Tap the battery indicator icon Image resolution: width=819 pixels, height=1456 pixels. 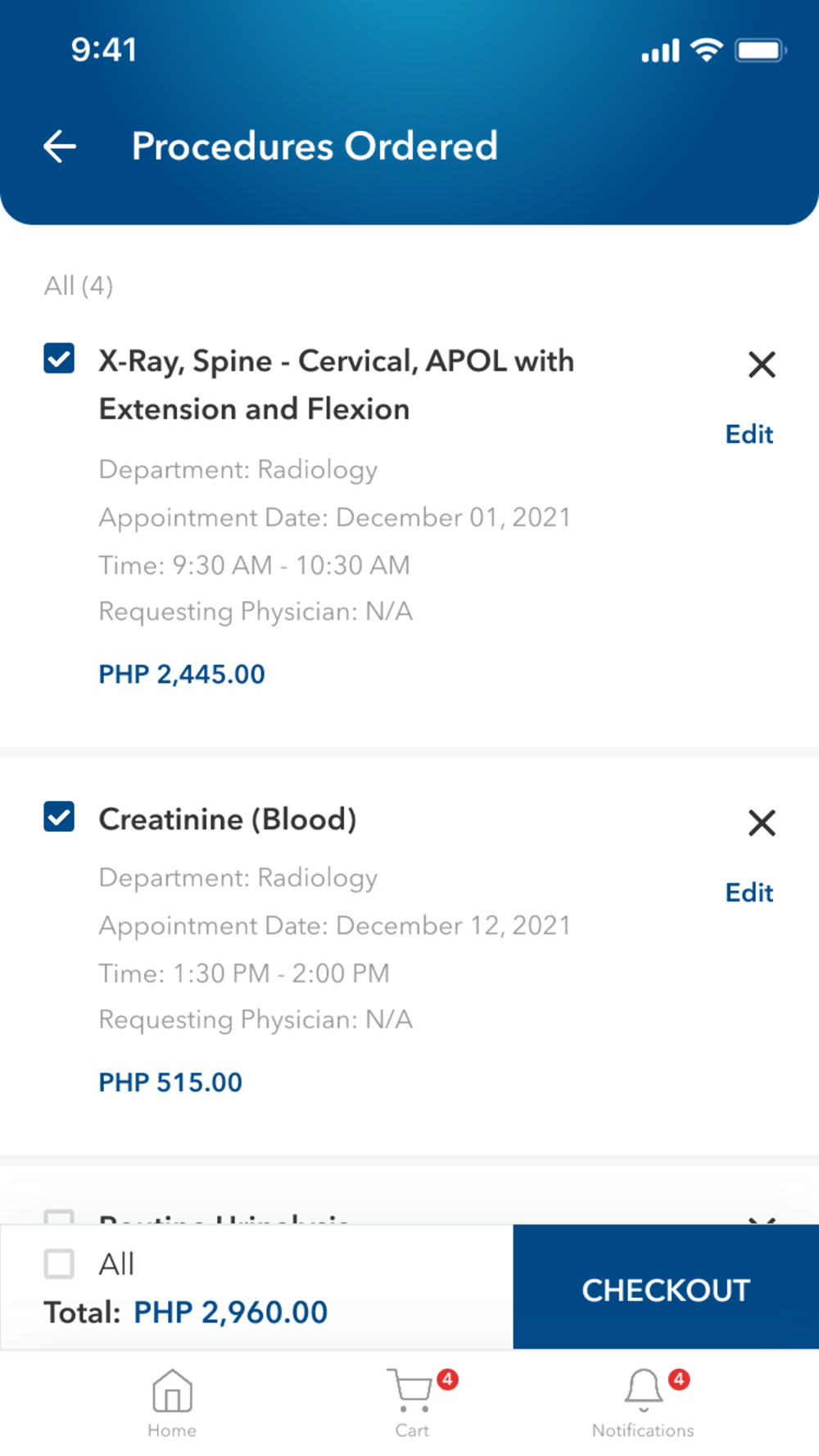click(x=761, y=51)
